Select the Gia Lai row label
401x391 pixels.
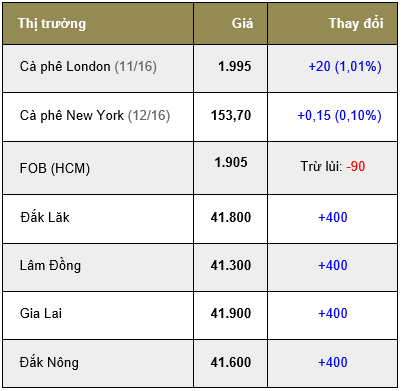[41, 313]
